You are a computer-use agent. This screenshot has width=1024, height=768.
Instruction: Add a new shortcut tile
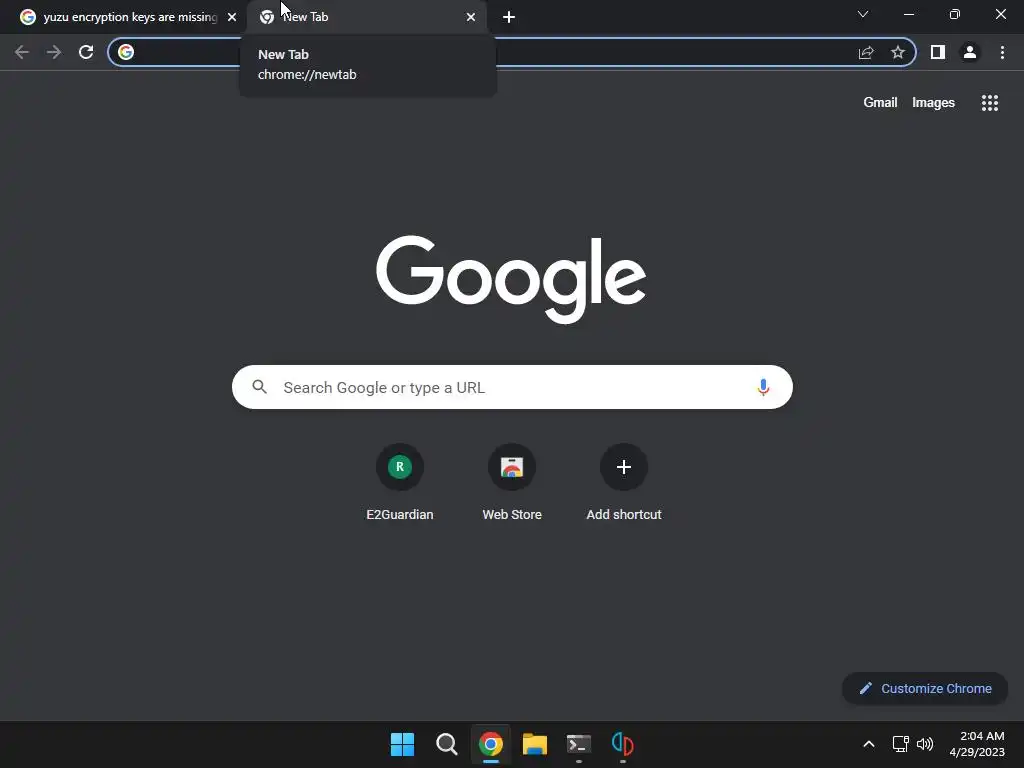tap(624, 482)
